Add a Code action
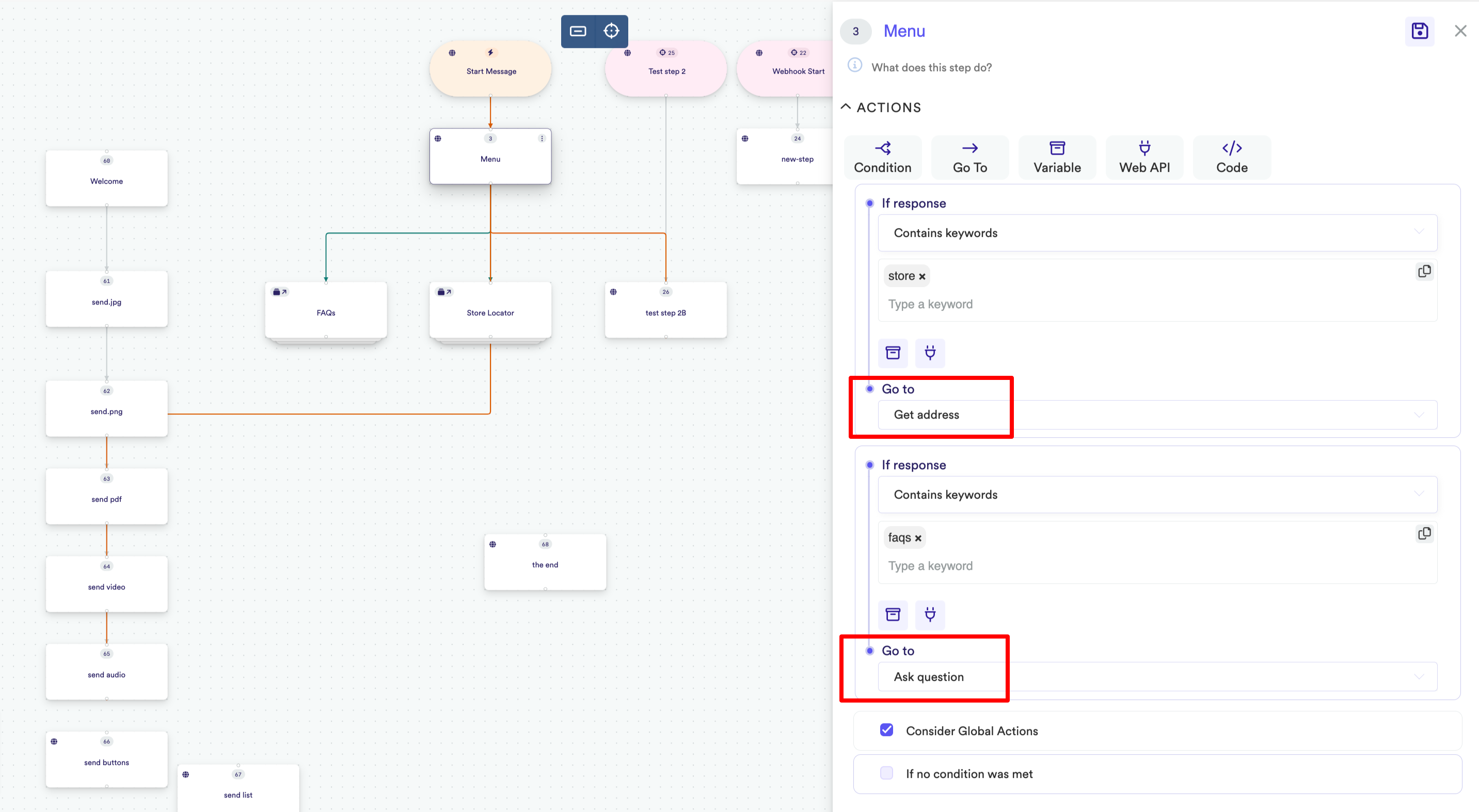This screenshot has height=812, width=1479. [1232, 157]
